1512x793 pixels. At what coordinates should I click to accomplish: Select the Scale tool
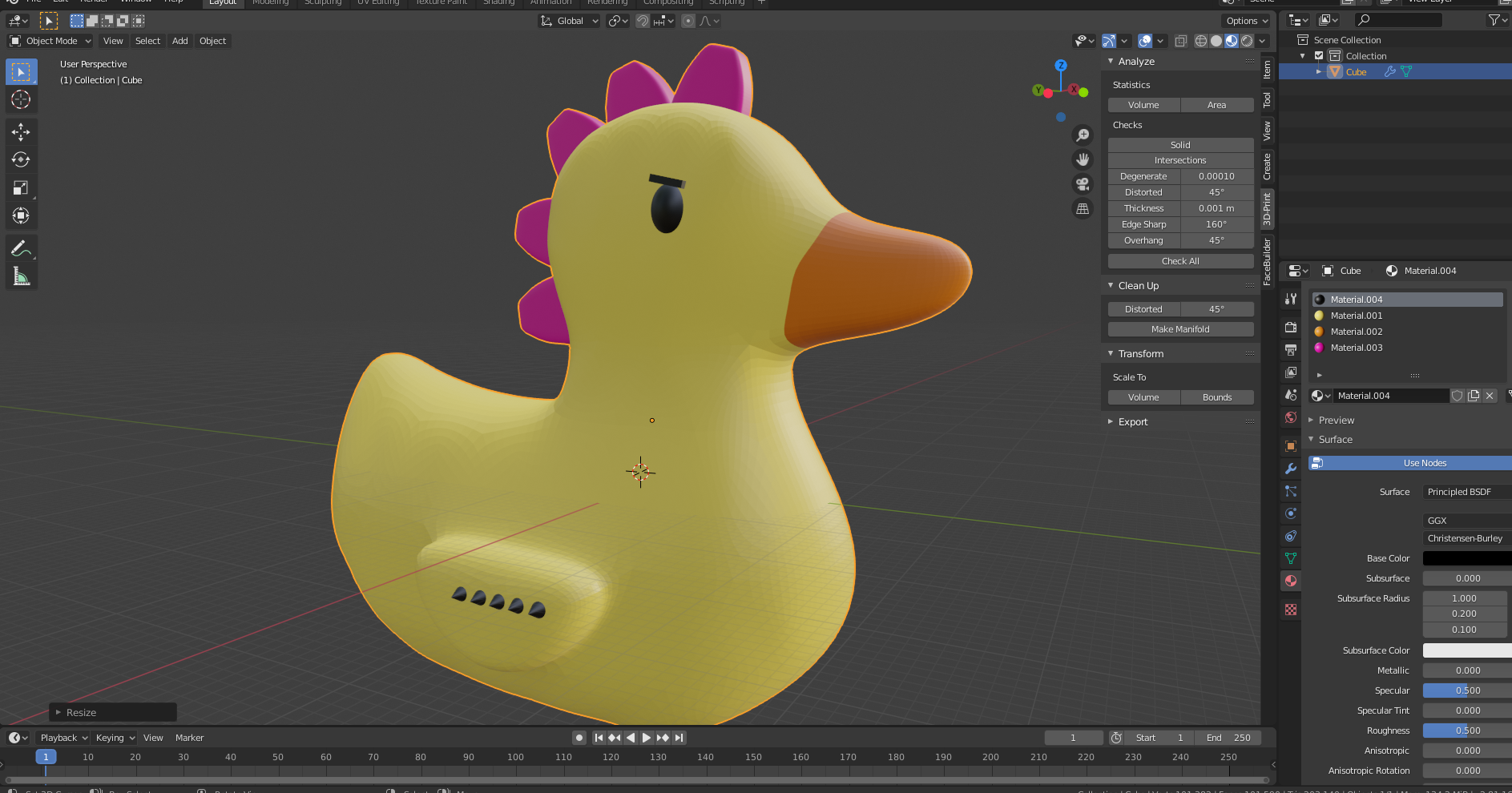point(21,187)
